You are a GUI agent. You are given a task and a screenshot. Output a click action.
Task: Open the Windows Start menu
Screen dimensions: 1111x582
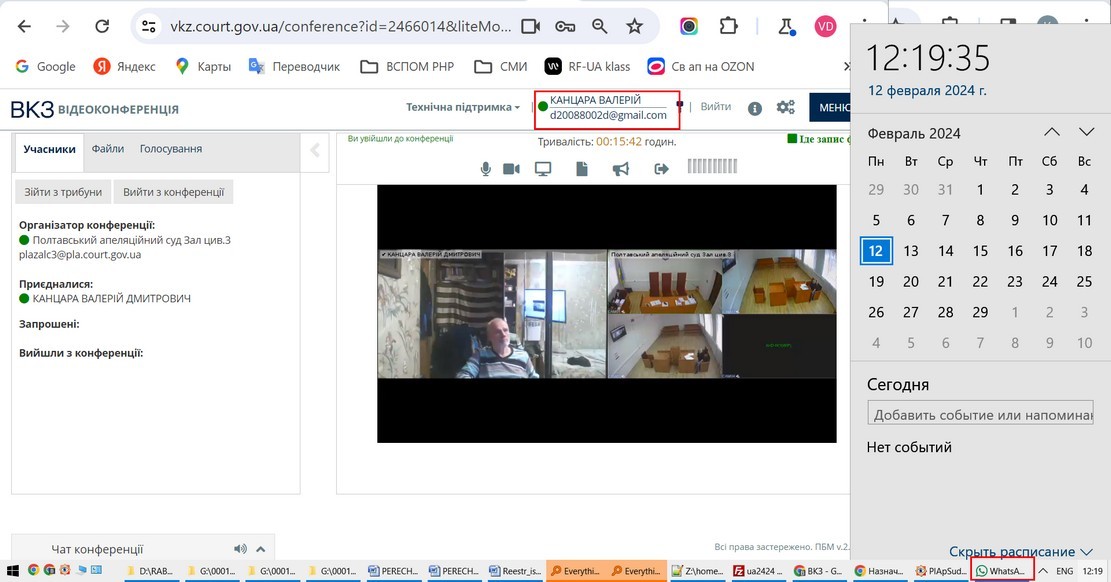(12, 571)
